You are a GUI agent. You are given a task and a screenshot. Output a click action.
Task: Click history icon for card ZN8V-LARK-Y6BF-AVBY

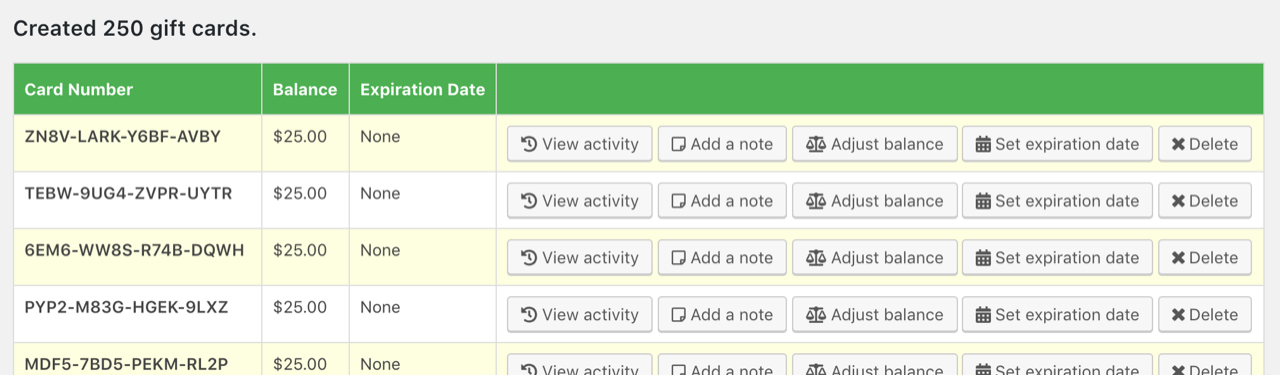tap(529, 144)
